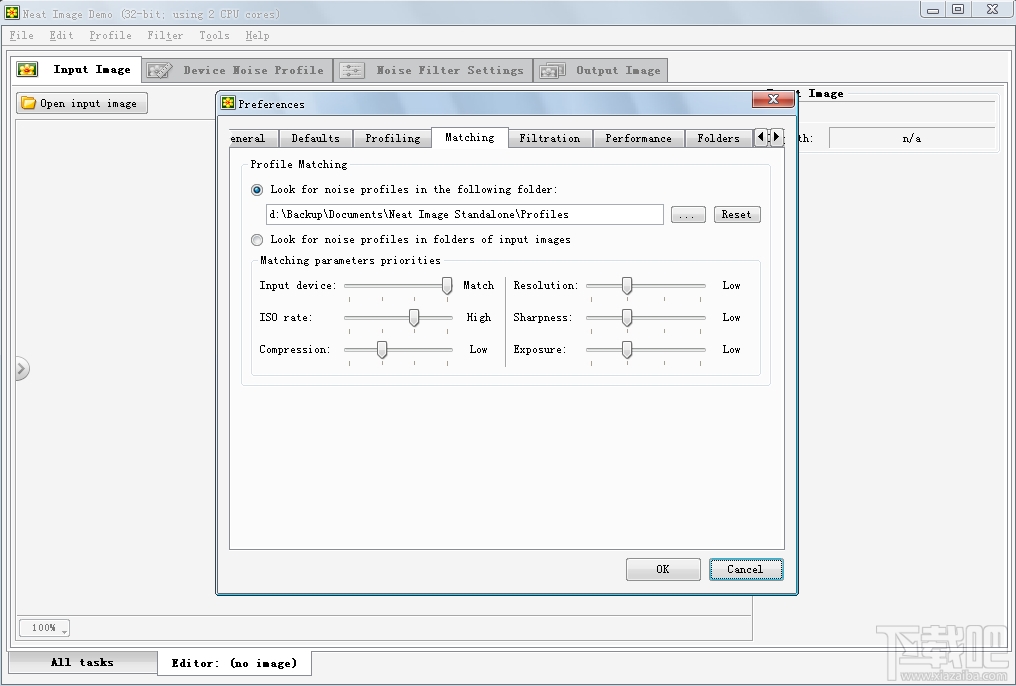Click the Exposure priority slider
Viewport: 1016px width, 686px height.
click(646, 350)
